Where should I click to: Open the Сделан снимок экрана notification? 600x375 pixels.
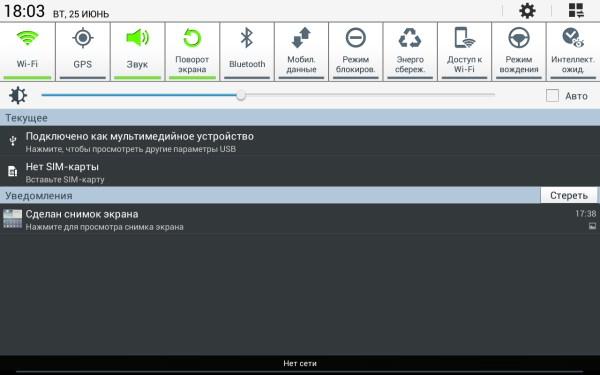300,220
